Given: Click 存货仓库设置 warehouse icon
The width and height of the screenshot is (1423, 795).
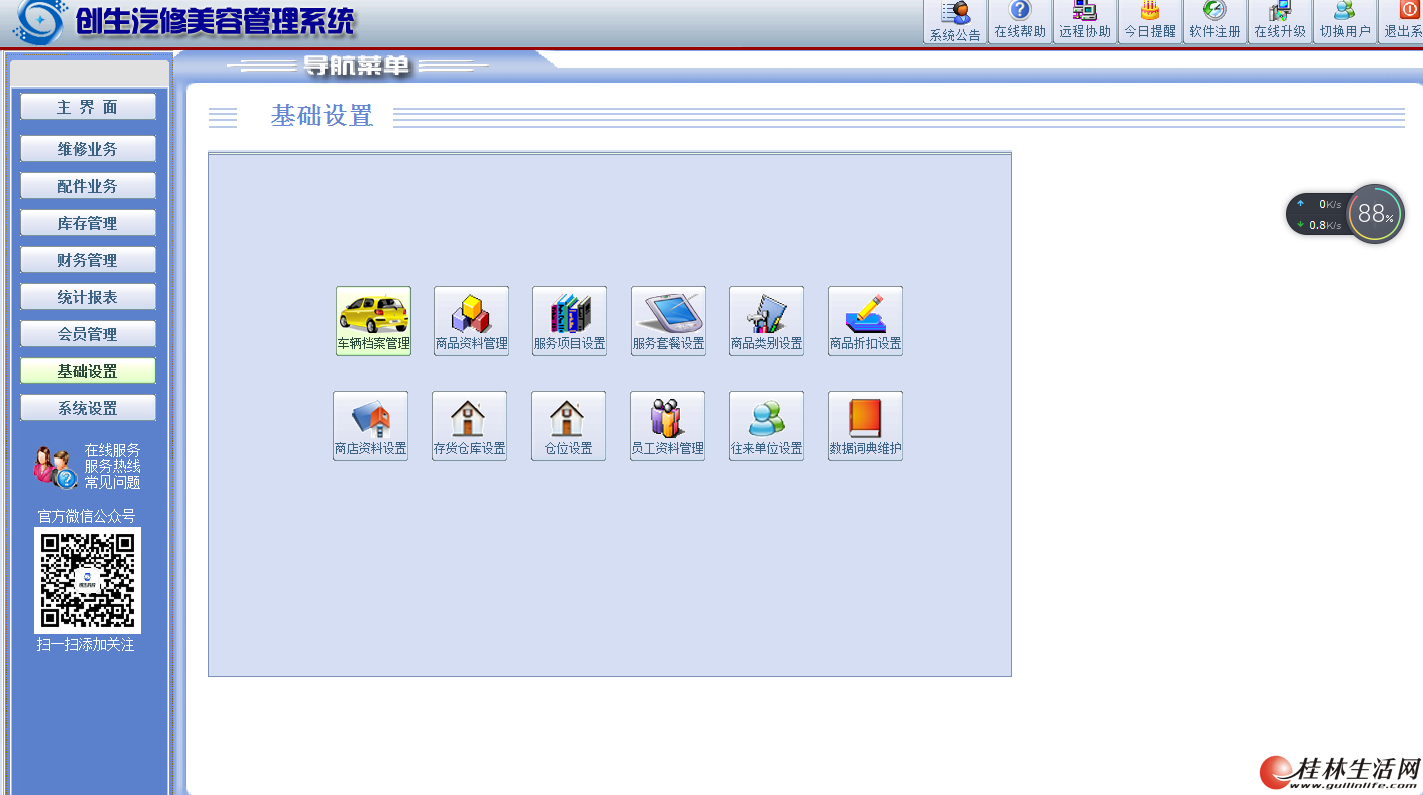Looking at the screenshot, I should [x=469, y=425].
